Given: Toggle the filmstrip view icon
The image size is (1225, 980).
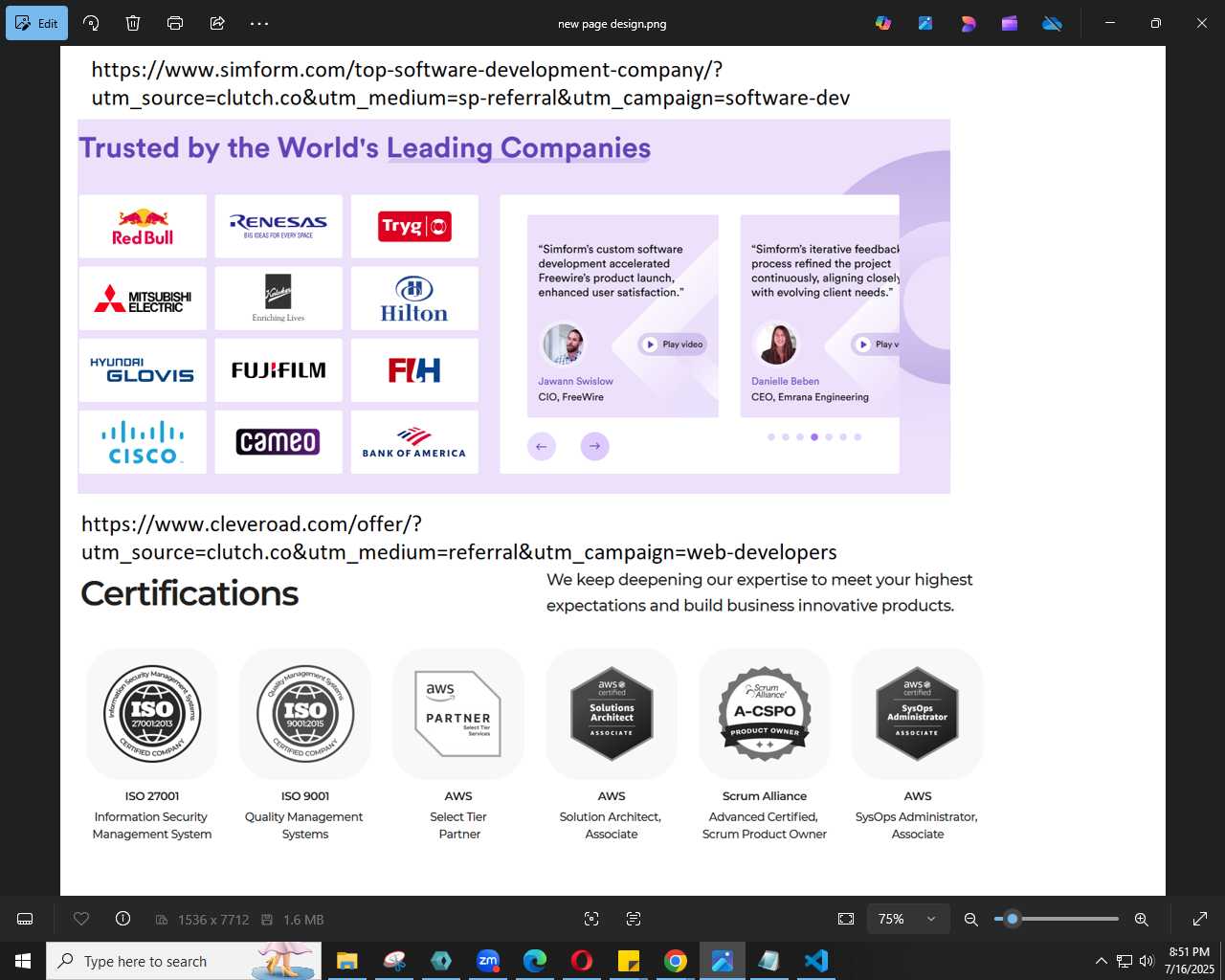Looking at the screenshot, I should coord(26,919).
